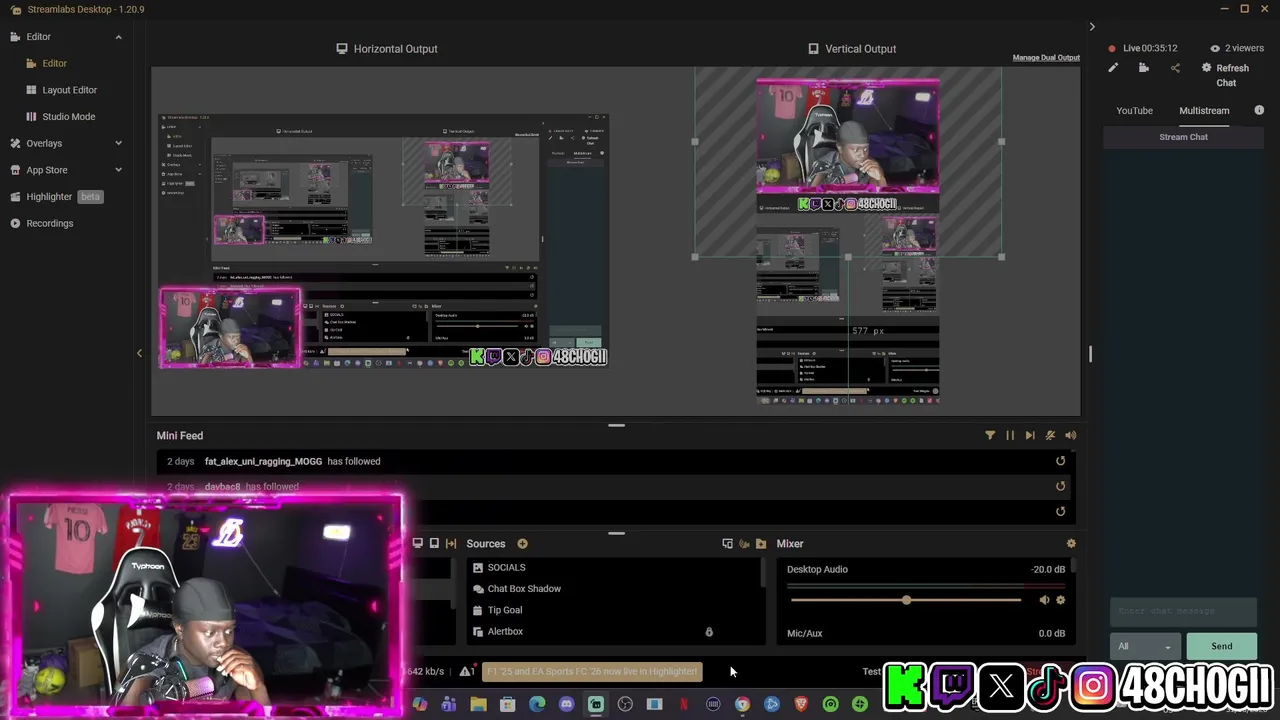Click the audio source icon above sources list
This screenshot has width=1280, height=720.
(x=744, y=544)
